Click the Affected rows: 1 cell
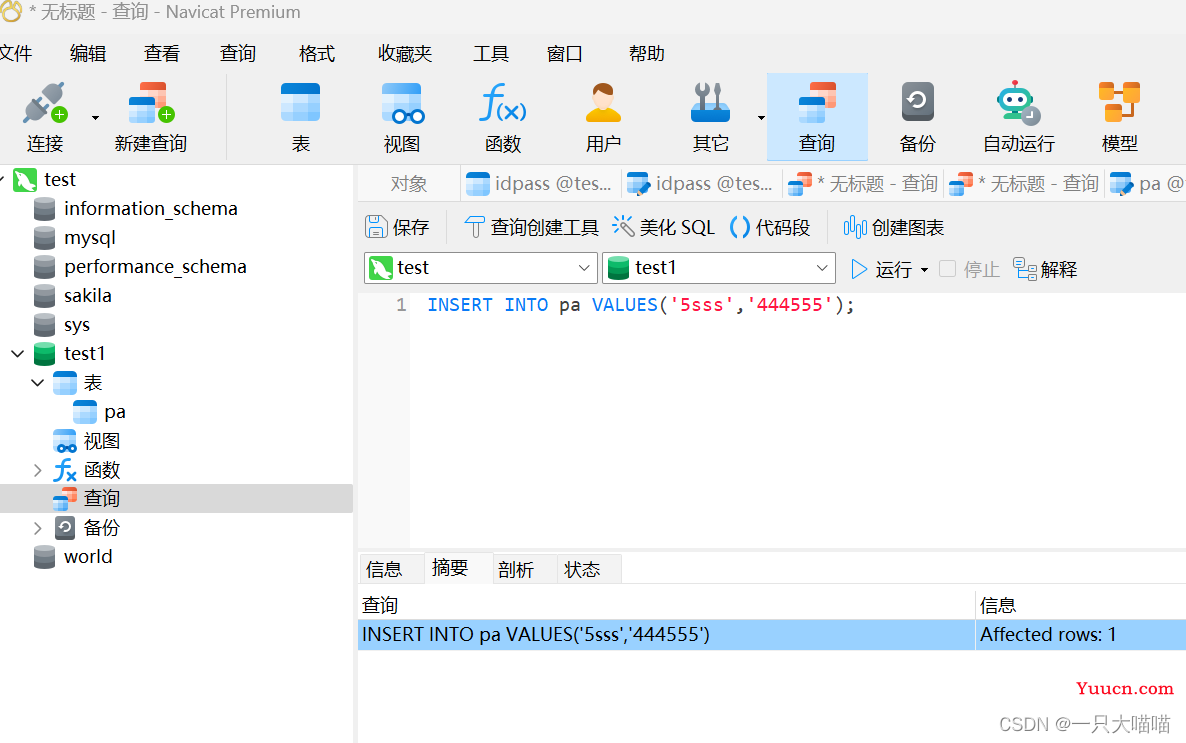Viewport: 1186px width, 743px height. 1080,634
